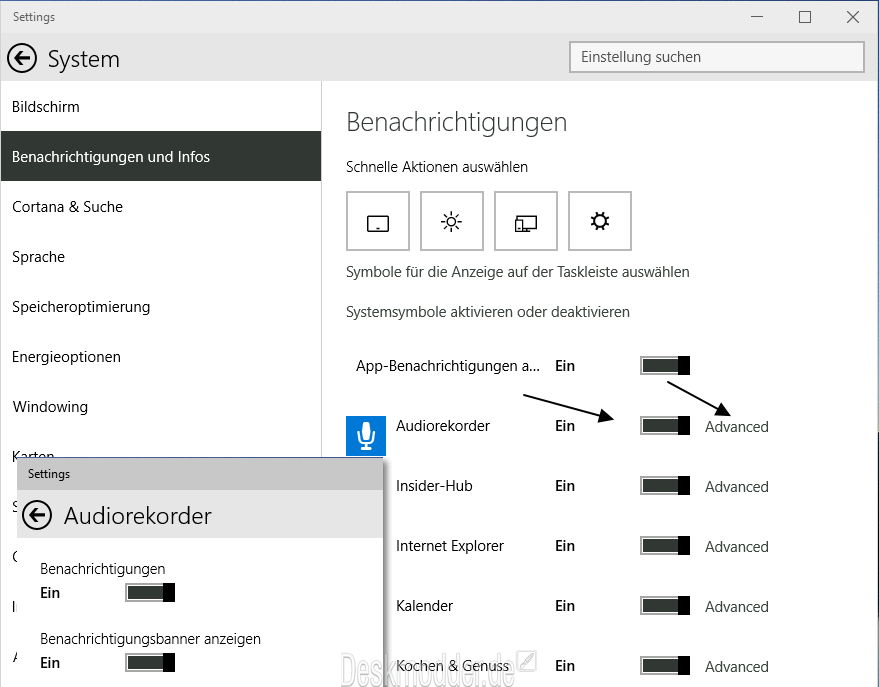Viewport: 879px width, 687px height.
Task: Disable the Audiorekorder notification toggle
Action: [x=664, y=426]
